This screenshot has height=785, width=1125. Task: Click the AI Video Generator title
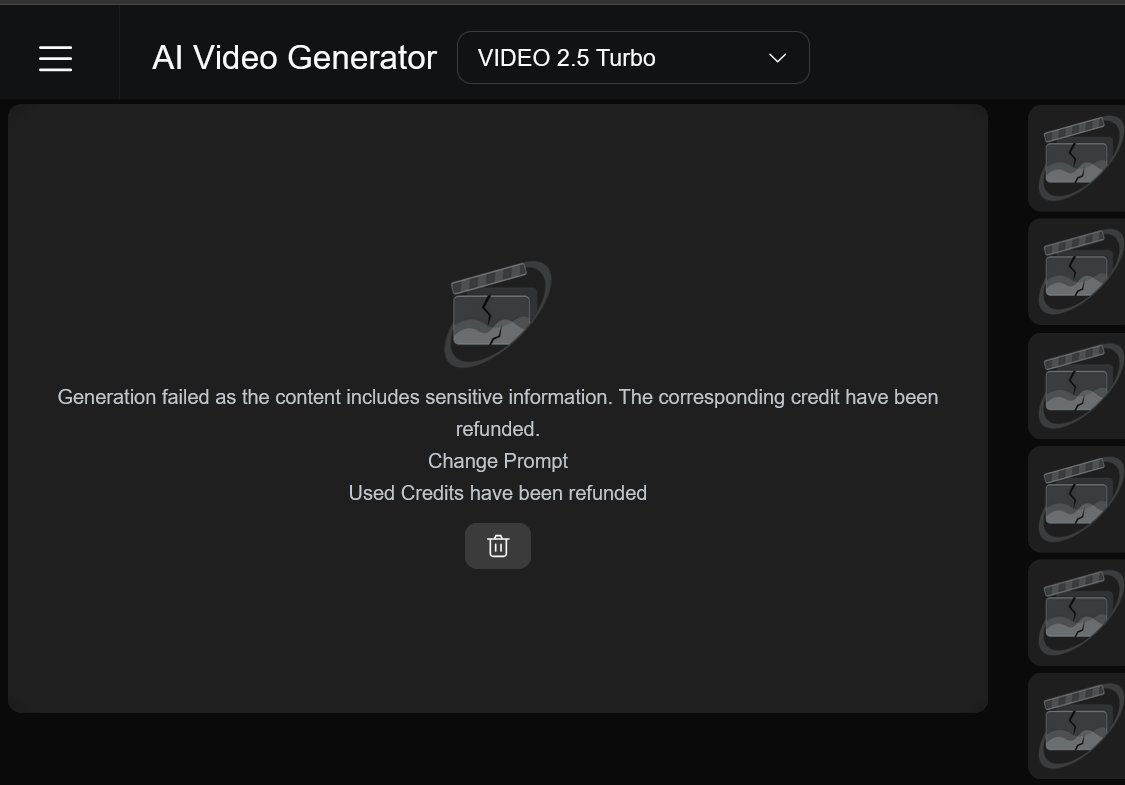[294, 57]
